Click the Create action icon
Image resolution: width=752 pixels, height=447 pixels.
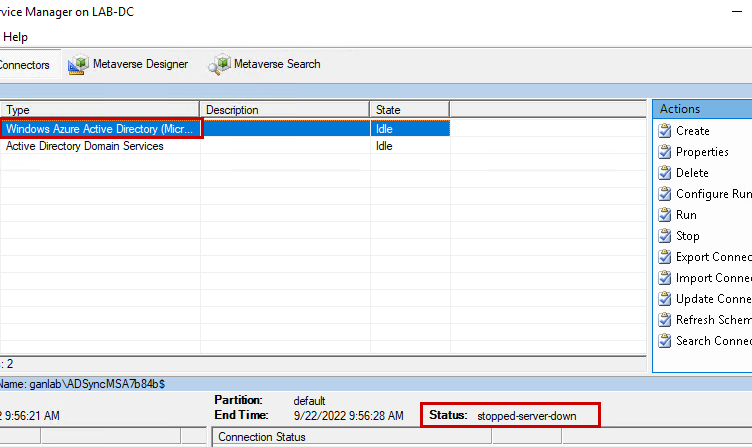pyautogui.click(x=665, y=131)
